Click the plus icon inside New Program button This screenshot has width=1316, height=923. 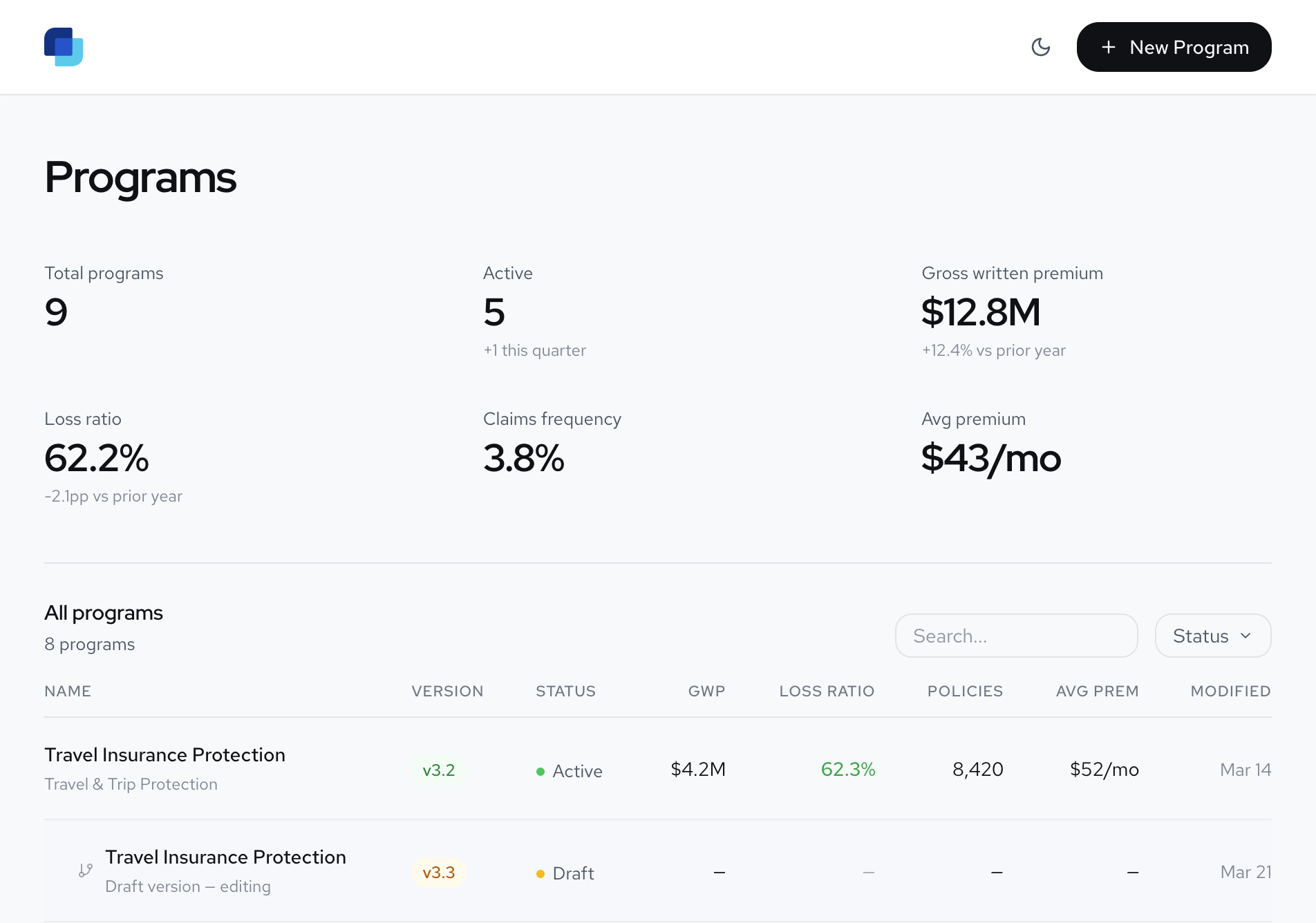[1109, 47]
